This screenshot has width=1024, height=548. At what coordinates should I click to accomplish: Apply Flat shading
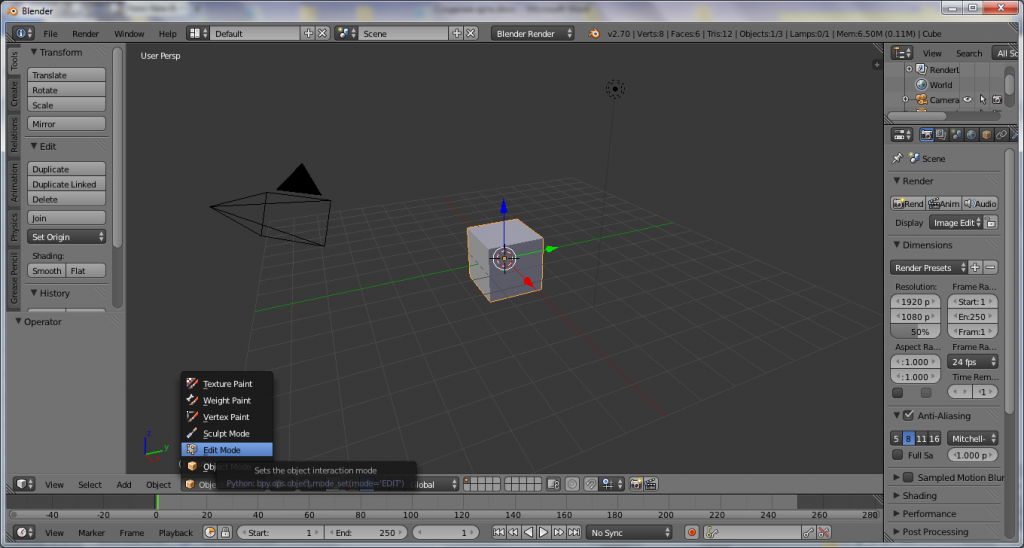(86, 271)
